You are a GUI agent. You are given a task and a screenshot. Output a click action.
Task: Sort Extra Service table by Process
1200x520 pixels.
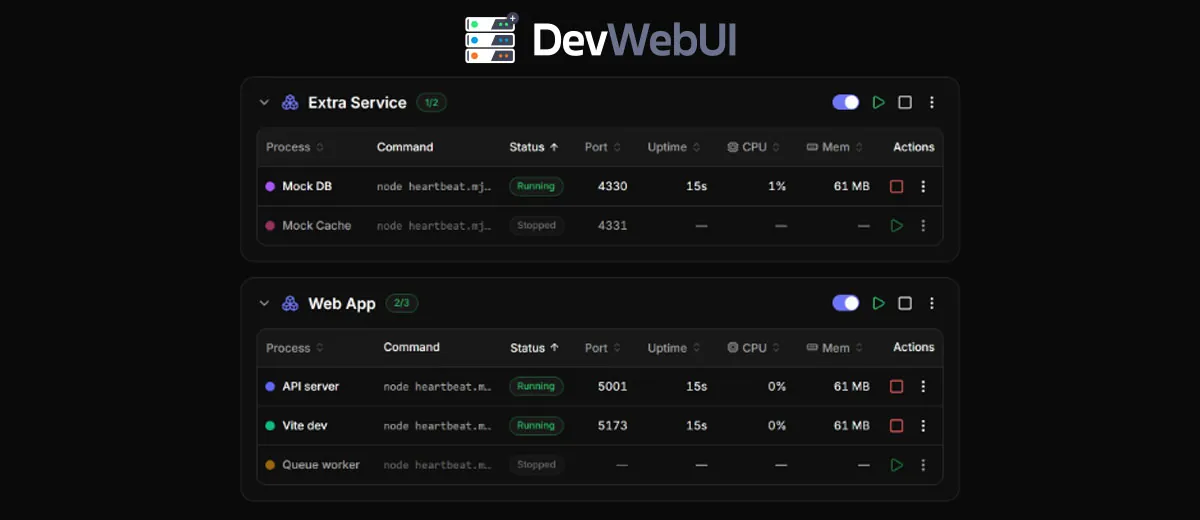coord(295,147)
